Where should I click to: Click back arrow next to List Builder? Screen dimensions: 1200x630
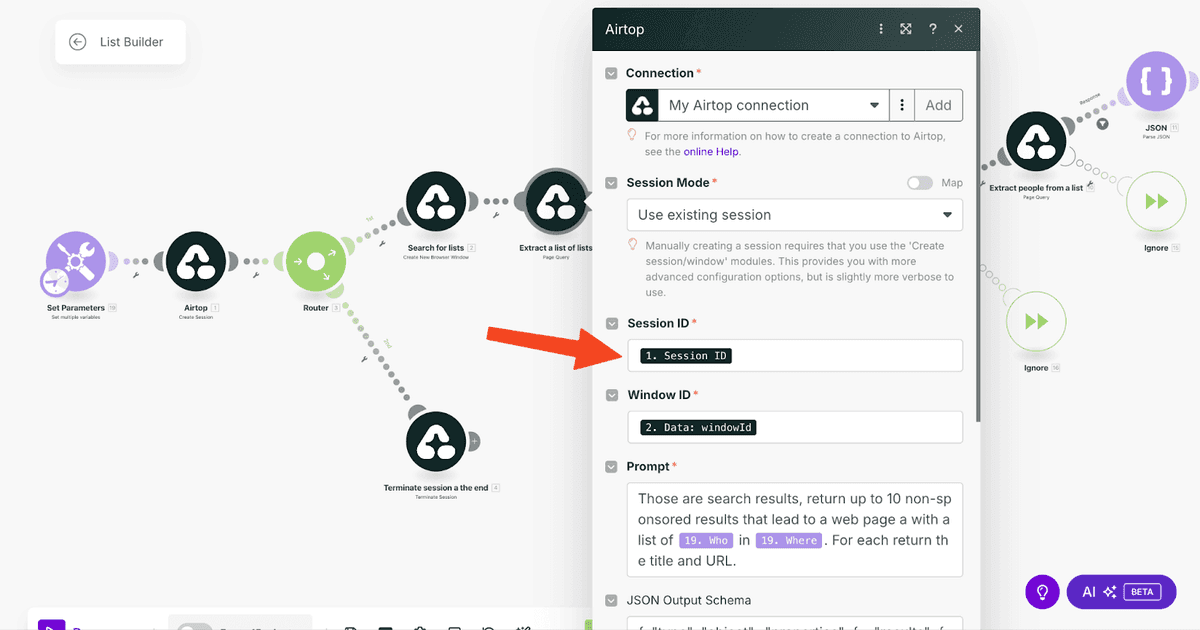[x=78, y=42]
